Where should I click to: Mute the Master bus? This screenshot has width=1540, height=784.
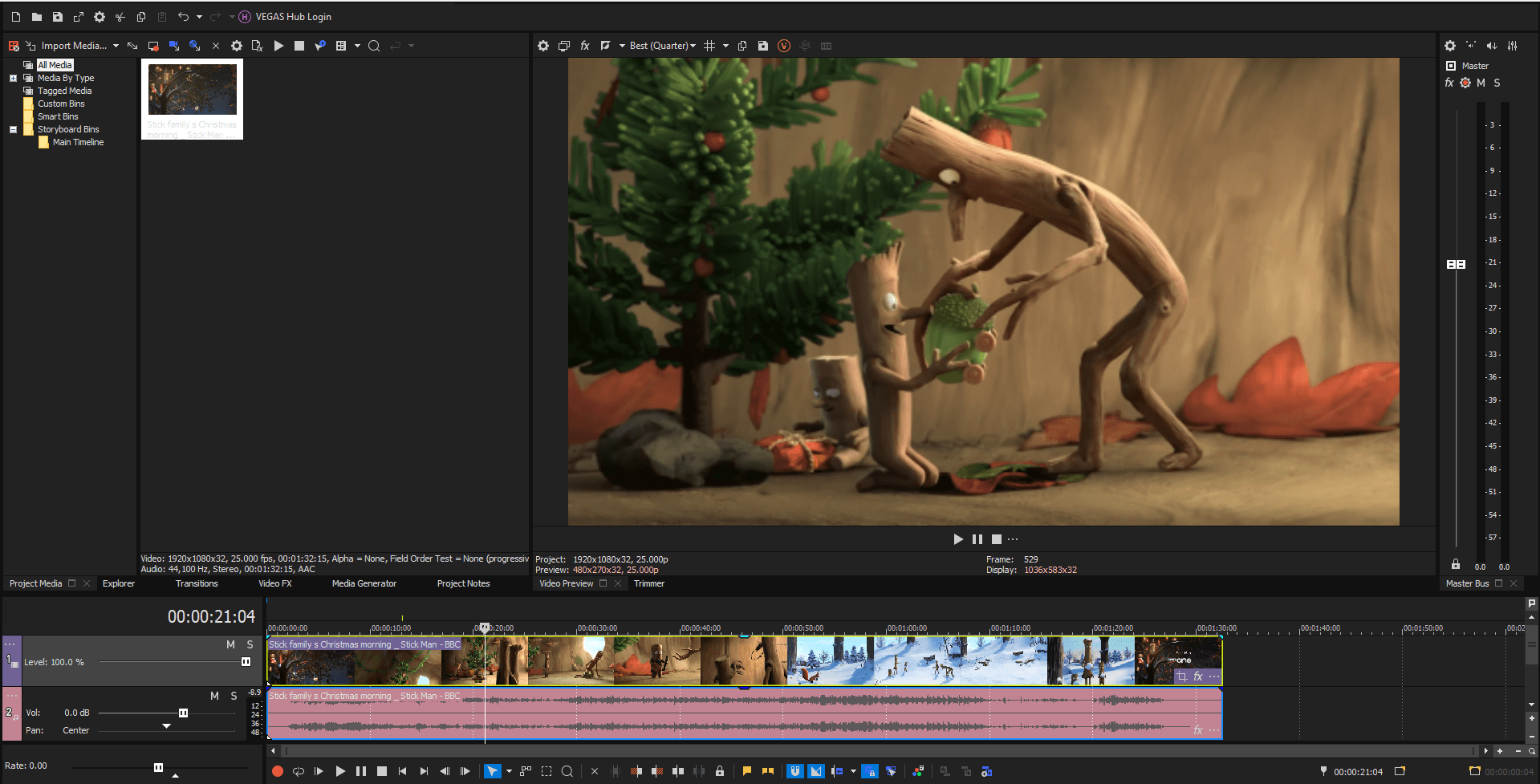point(1481,83)
